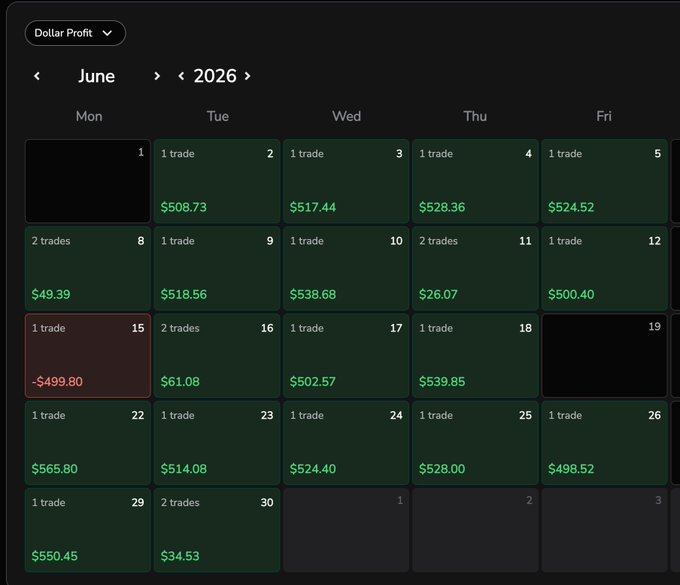Click the Fri column header
Viewport: 680px width, 585px height.
coord(604,116)
